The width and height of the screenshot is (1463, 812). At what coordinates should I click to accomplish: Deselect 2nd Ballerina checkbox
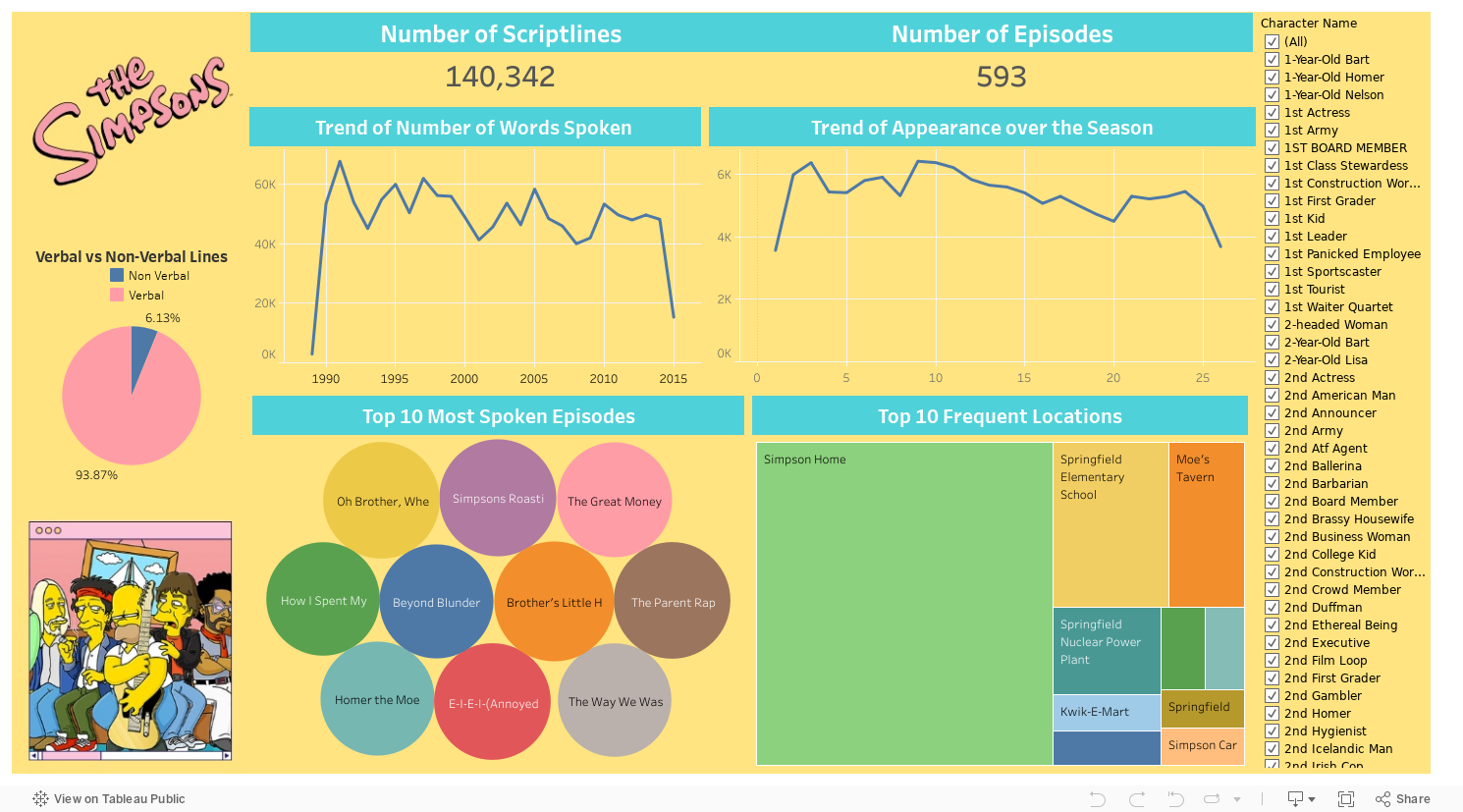tap(1272, 466)
